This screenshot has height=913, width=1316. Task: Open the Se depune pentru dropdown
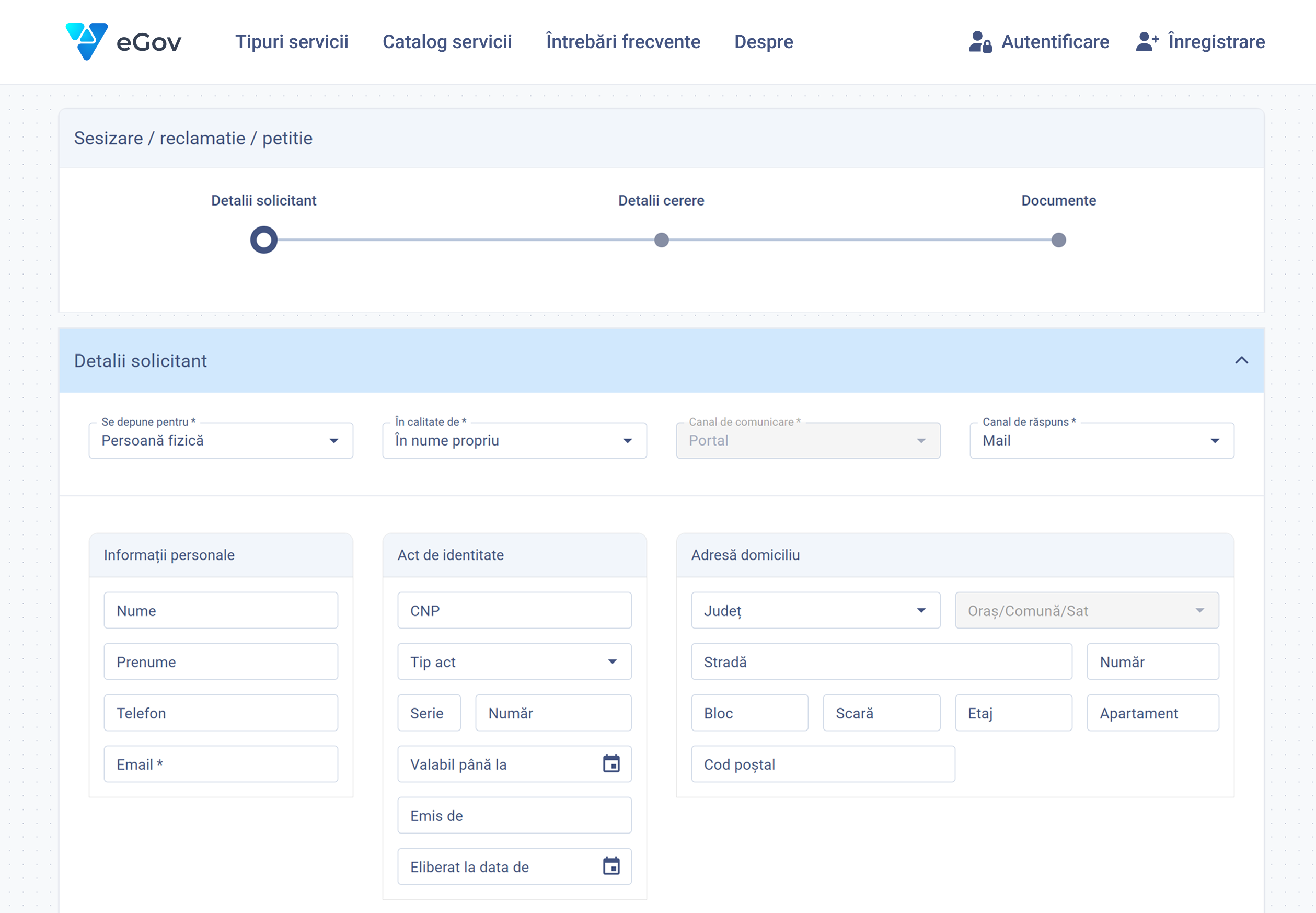click(x=221, y=440)
